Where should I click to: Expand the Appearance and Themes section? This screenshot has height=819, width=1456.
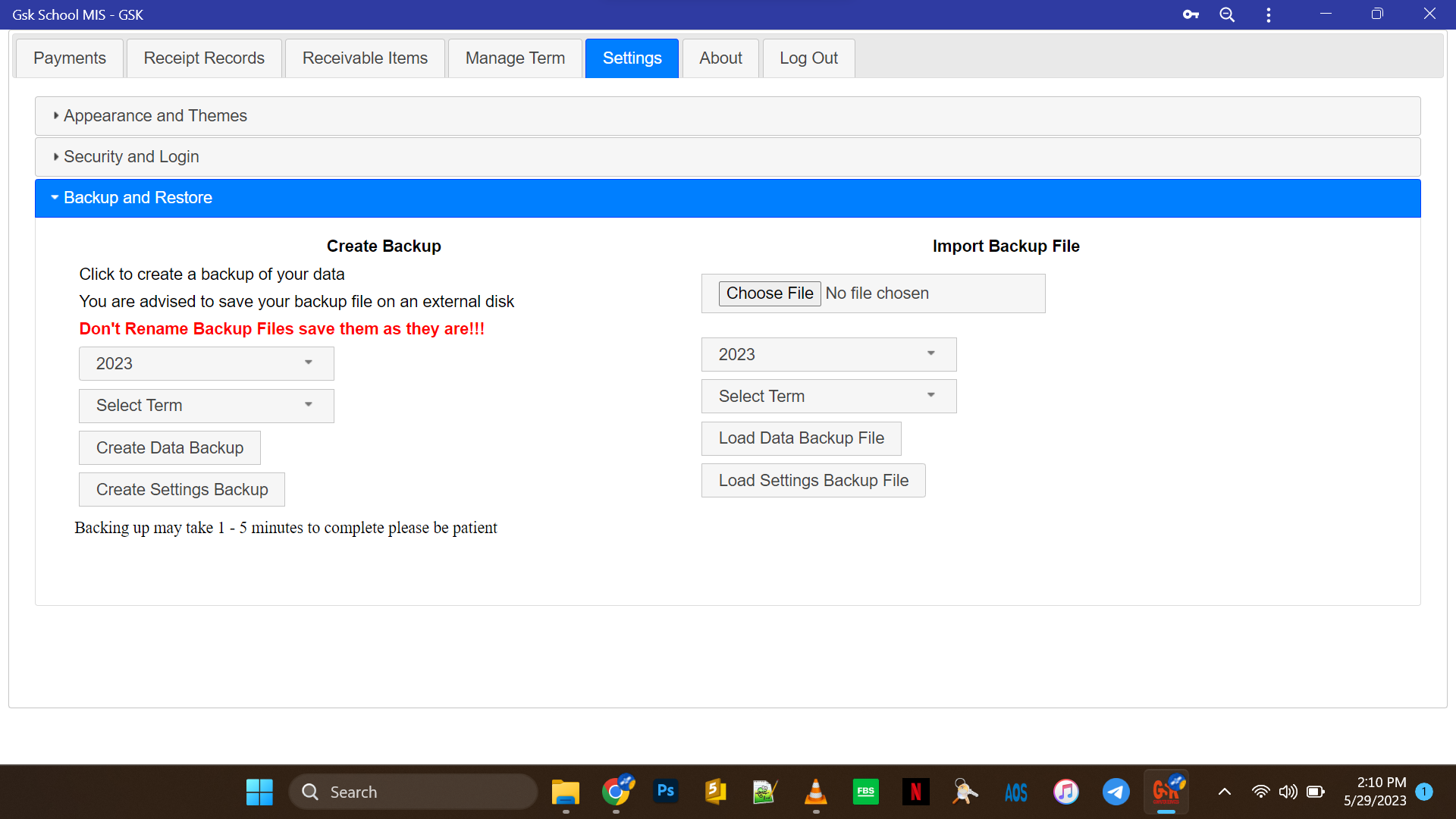(x=155, y=116)
